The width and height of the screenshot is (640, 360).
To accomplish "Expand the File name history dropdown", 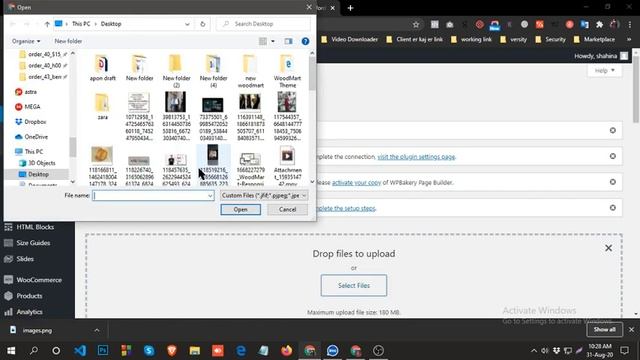I will [210, 196].
